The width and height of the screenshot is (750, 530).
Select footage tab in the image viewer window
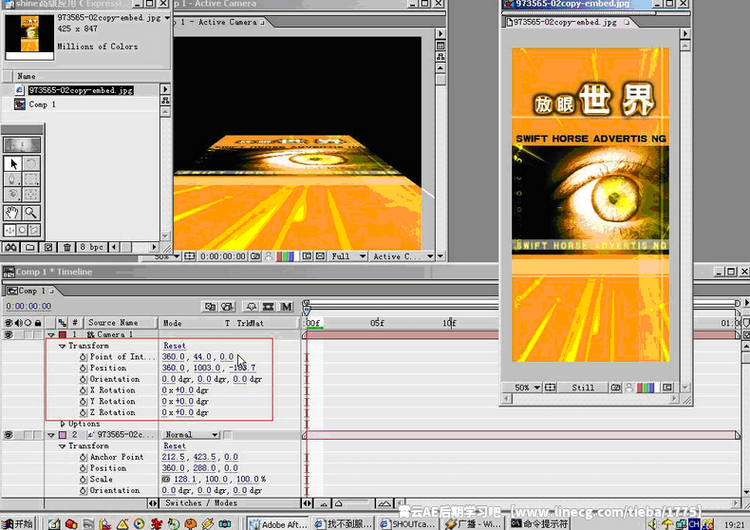(567, 22)
